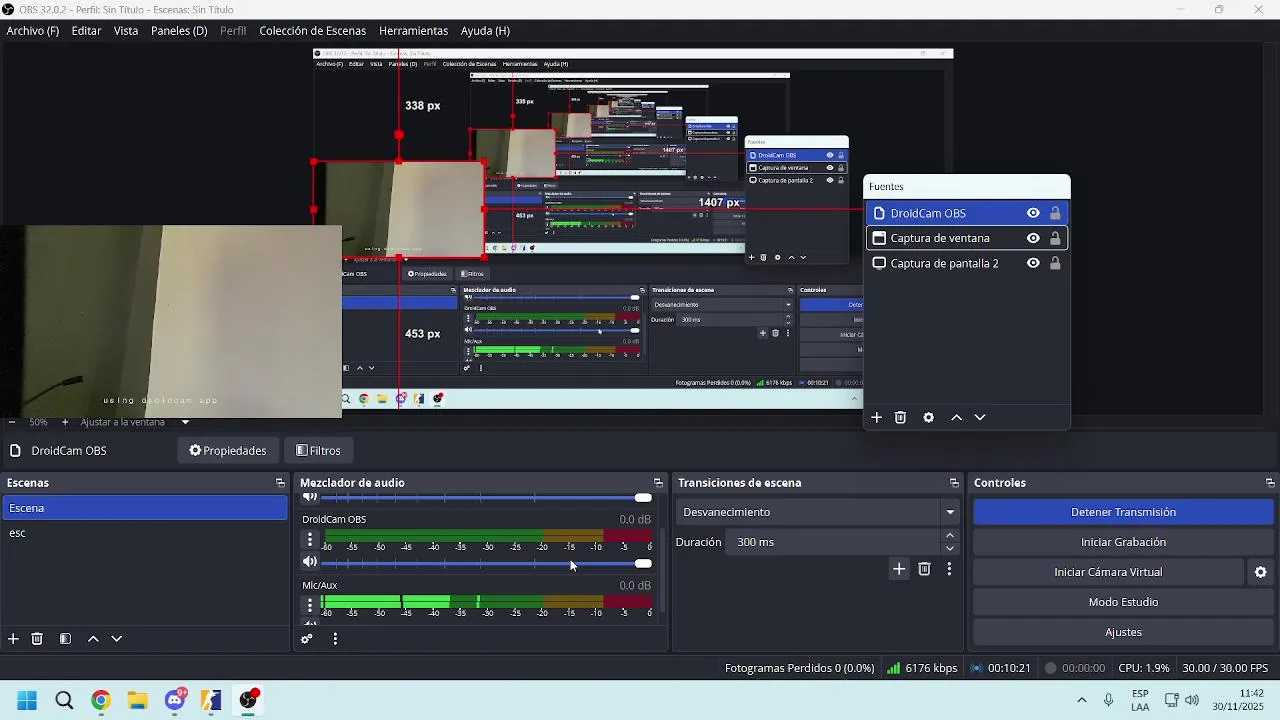Add a new scene with the plus icon in Escenas
Viewport: 1280px width, 720px height.
[13, 639]
